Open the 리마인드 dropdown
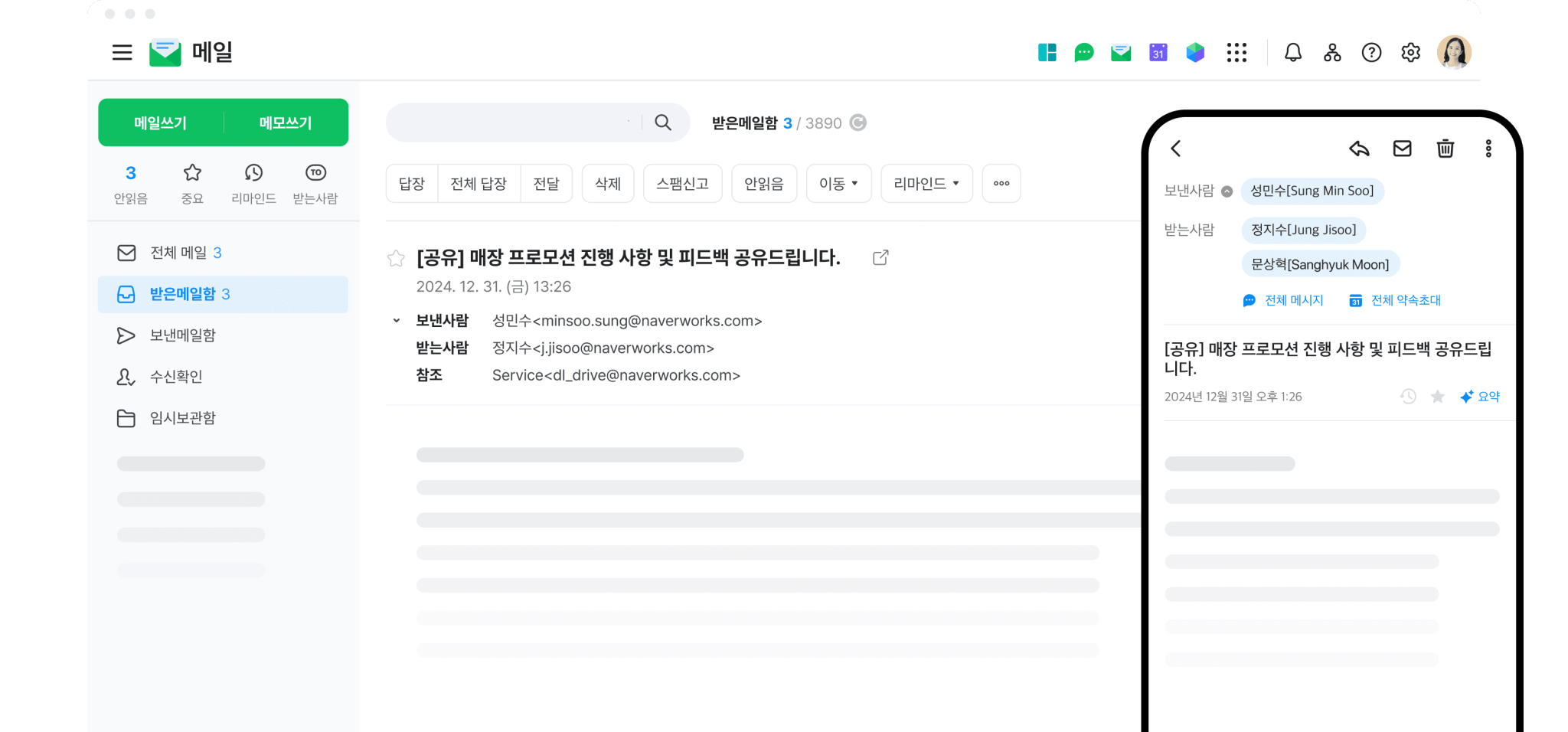1568x732 pixels. 926,183
